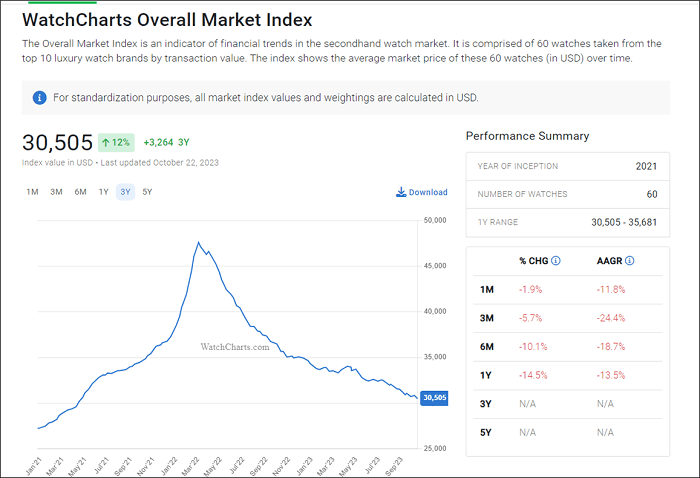Click the 5Y row label in performance table
Image resolution: width=700 pixels, height=478 pixels.
tap(485, 432)
